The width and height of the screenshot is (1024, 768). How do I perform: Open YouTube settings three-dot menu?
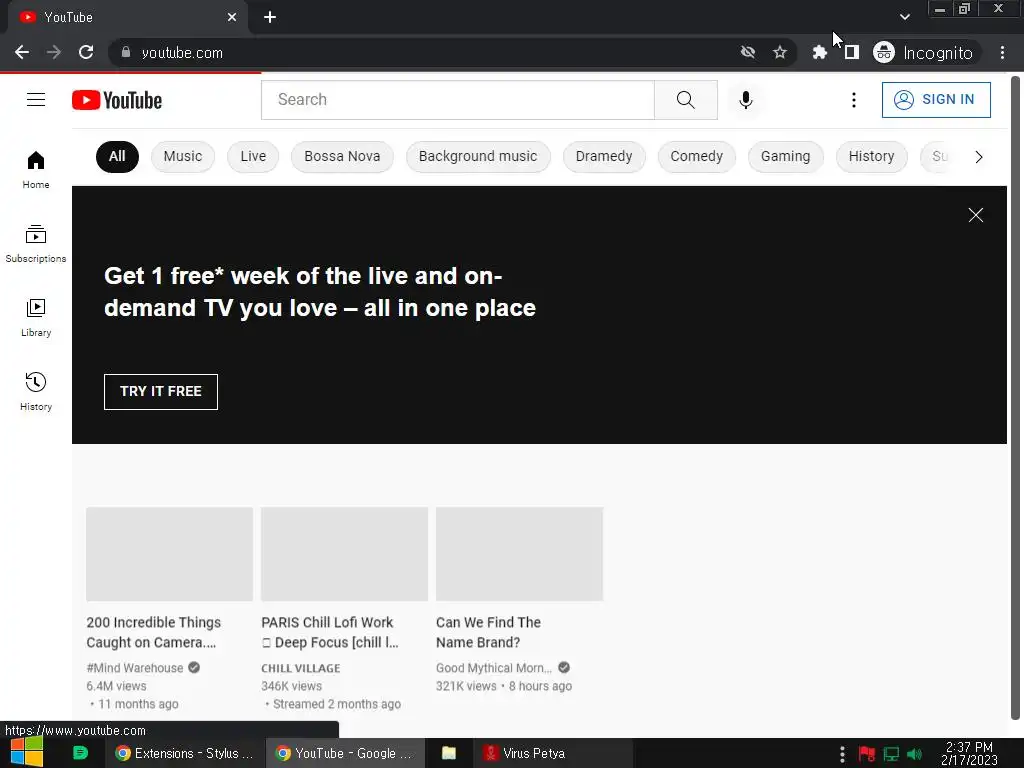[854, 100]
